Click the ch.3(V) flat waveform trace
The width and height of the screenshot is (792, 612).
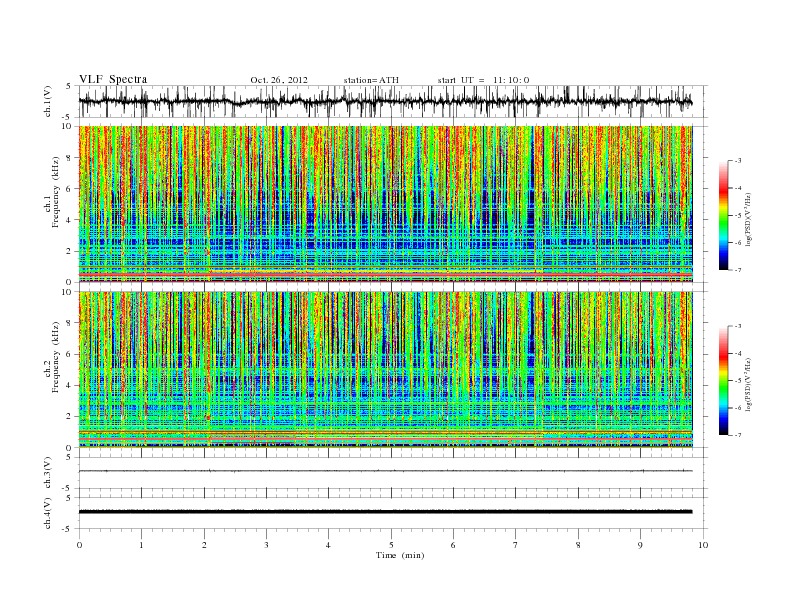pos(386,471)
